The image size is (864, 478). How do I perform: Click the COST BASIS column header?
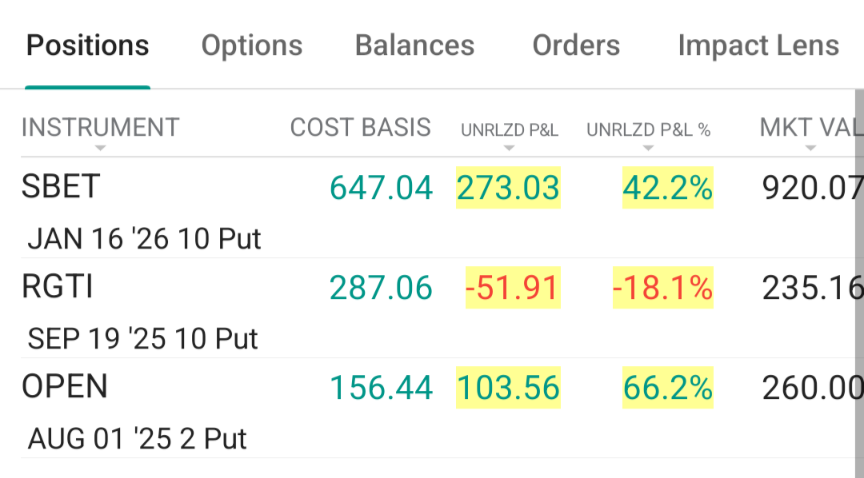coord(360,128)
